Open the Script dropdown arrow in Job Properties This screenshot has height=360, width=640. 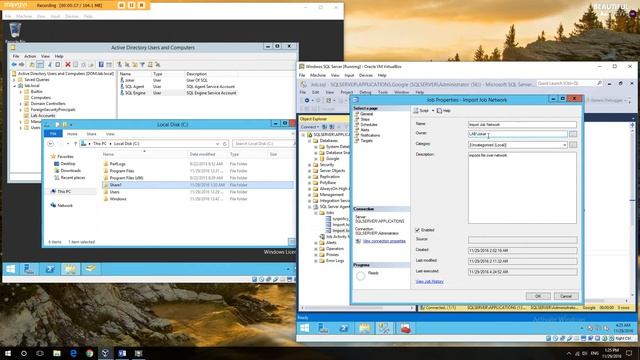(433, 111)
